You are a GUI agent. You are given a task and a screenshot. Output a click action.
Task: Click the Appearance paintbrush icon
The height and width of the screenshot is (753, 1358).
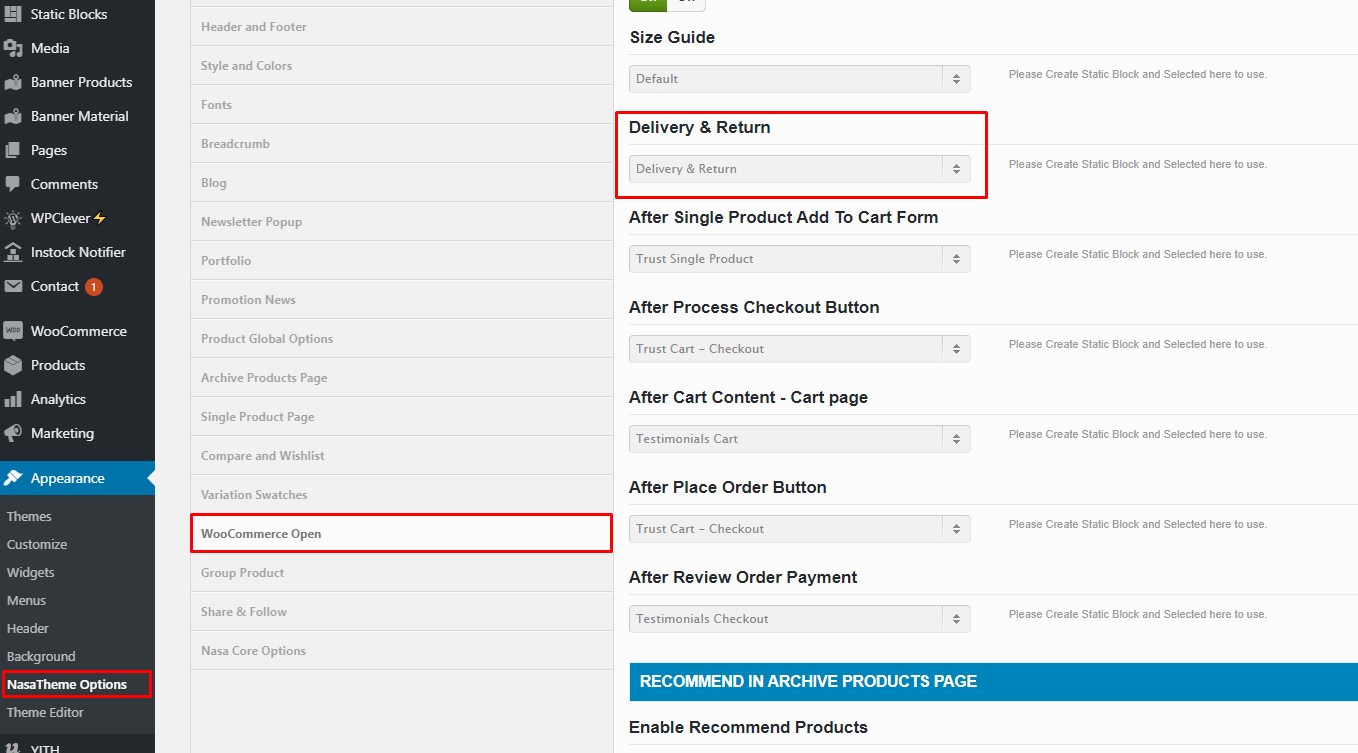pos(13,478)
